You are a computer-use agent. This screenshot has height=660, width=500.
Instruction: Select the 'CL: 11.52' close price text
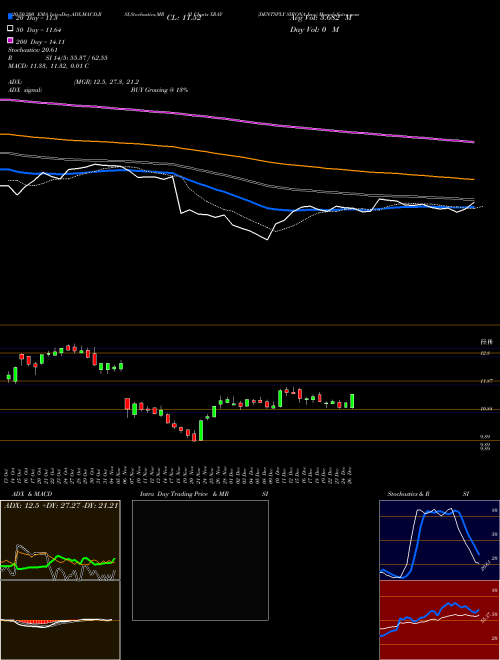184,18
